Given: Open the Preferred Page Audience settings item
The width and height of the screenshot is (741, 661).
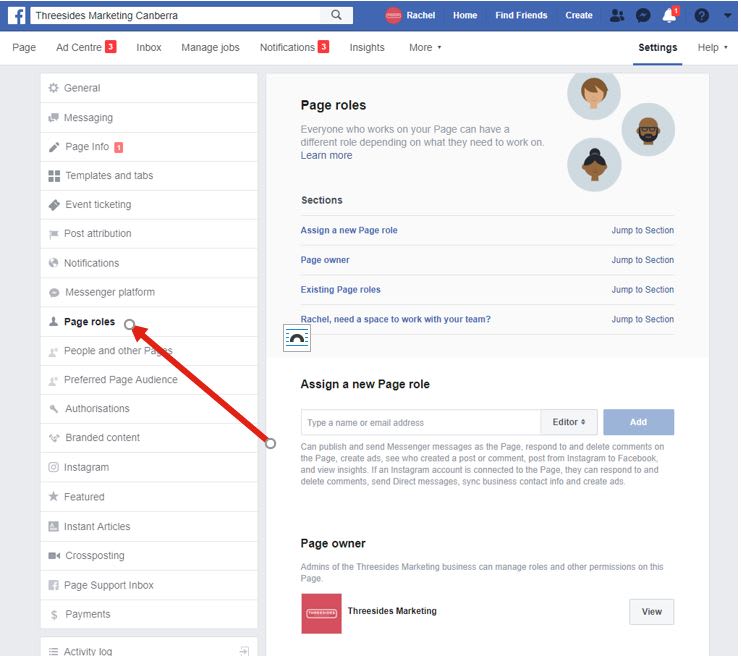Looking at the screenshot, I should [x=149, y=381].
